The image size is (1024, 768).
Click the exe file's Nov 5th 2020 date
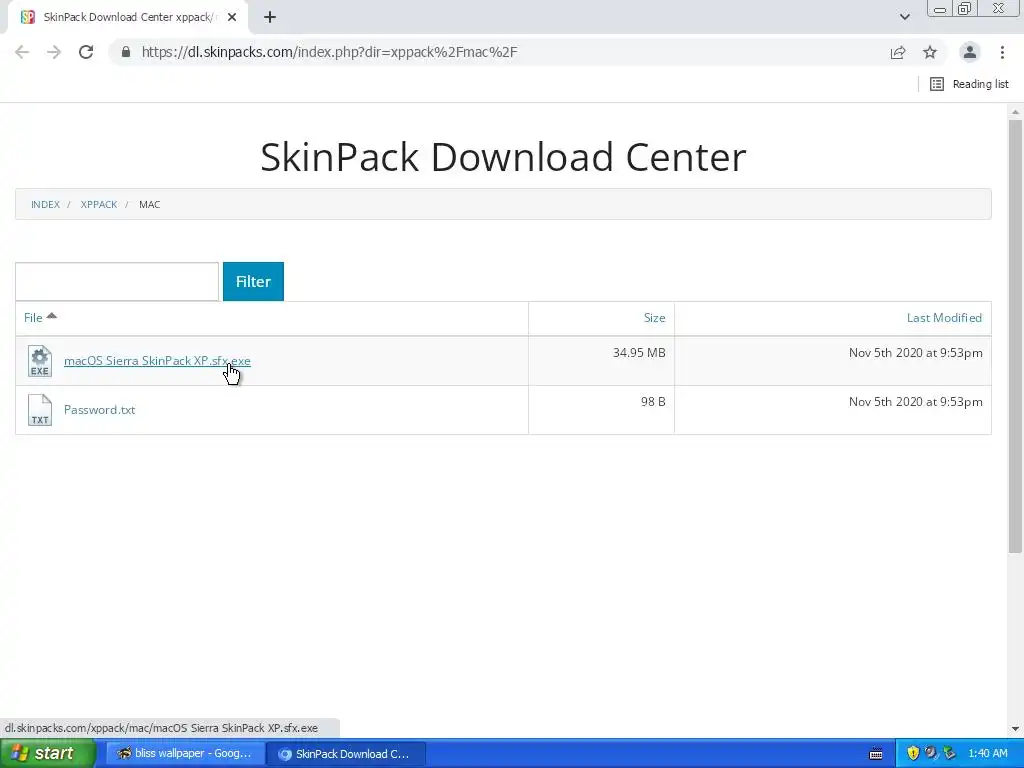[x=916, y=353]
